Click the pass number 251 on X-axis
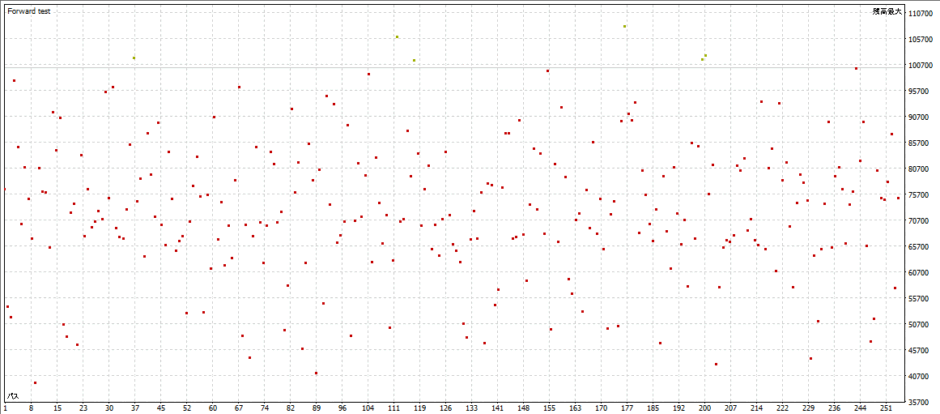Screen dimensions: 940x414 [x=885, y=408]
